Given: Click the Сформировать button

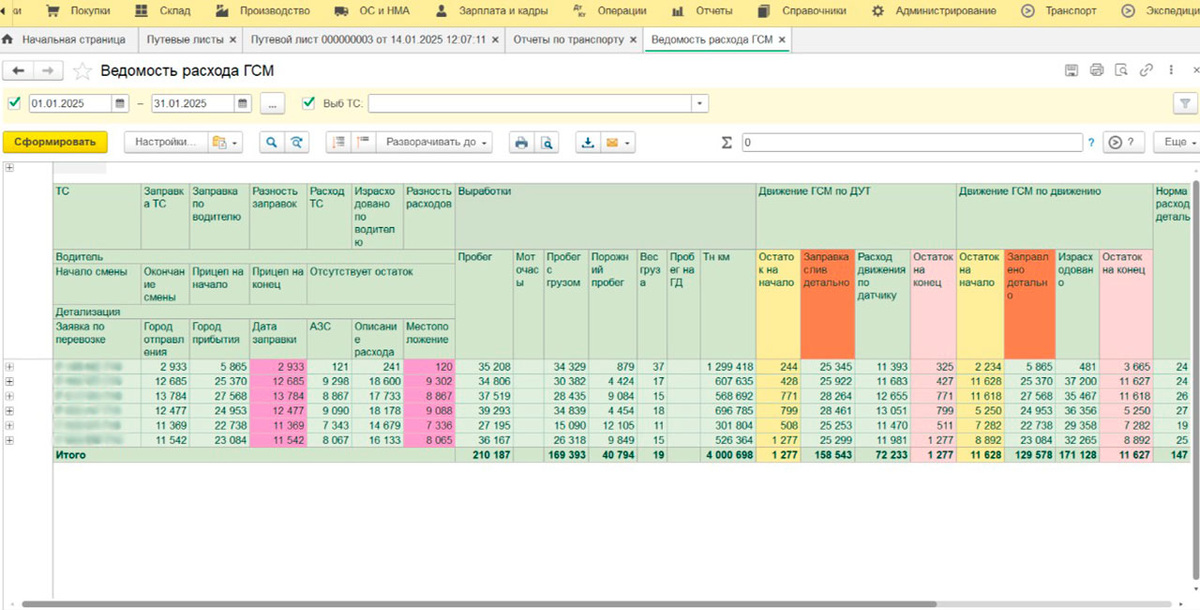Looking at the screenshot, I should coord(54,142).
